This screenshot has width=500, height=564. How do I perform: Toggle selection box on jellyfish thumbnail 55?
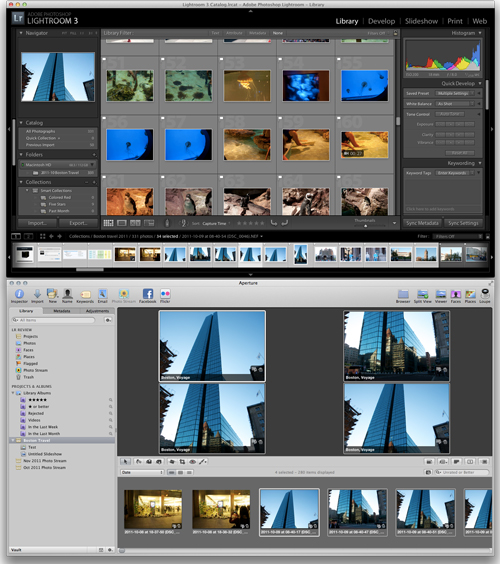click(x=338, y=59)
